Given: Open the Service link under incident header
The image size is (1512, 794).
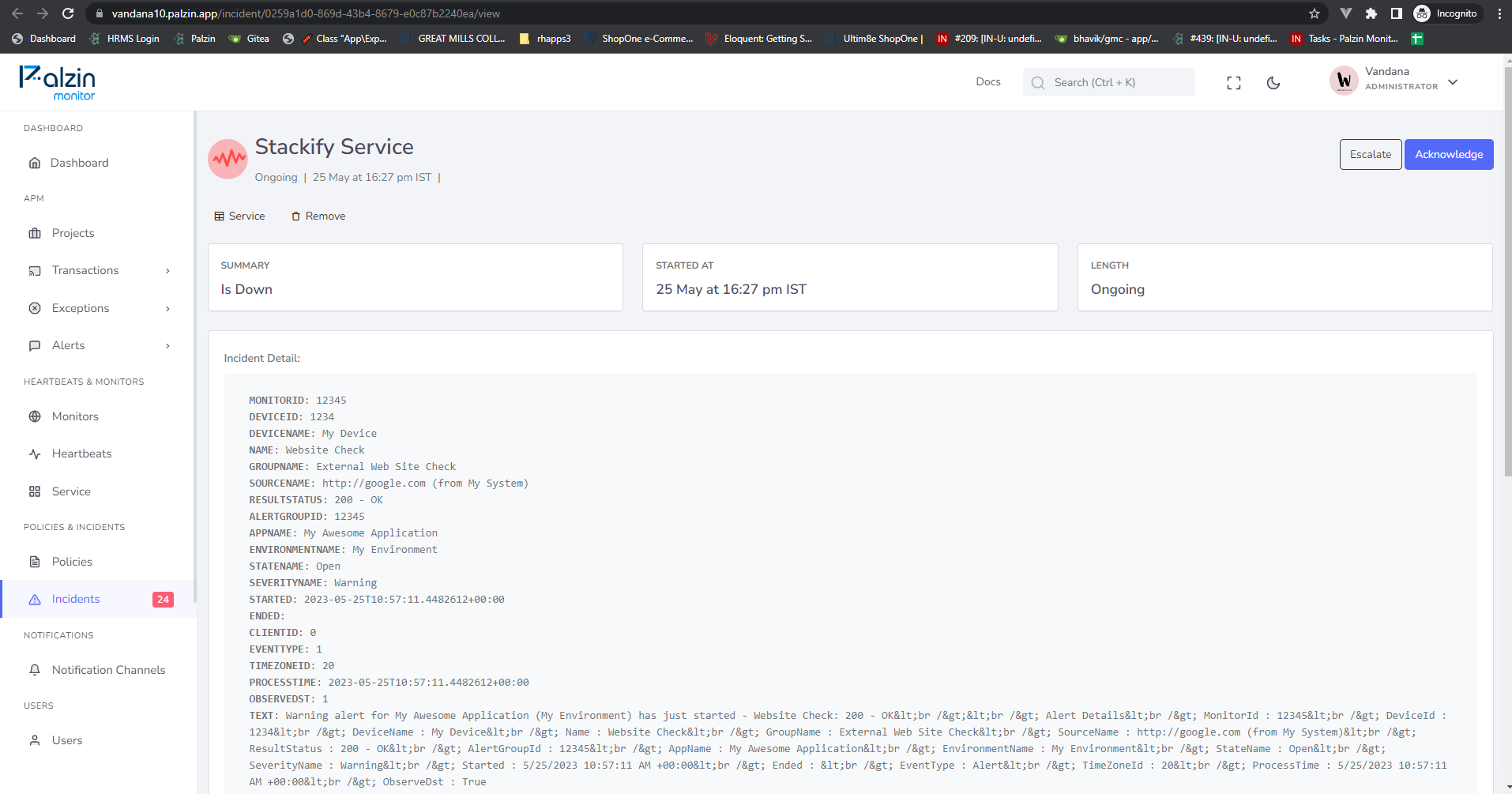Looking at the screenshot, I should pos(239,216).
